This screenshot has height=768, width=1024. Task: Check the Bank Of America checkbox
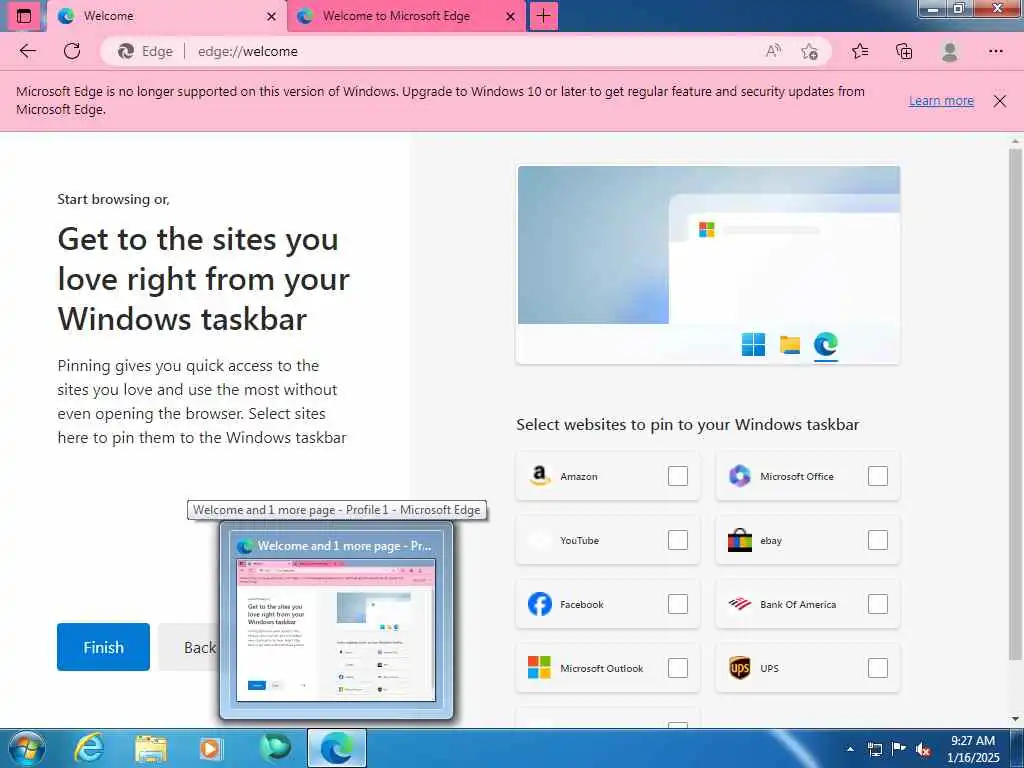pyautogui.click(x=878, y=604)
